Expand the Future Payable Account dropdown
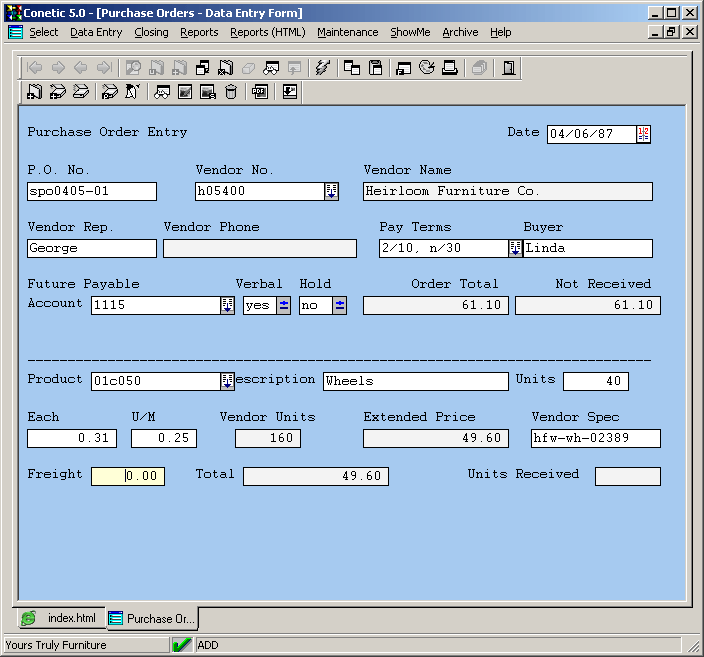Screen dimensions: 704x657 coord(227,306)
